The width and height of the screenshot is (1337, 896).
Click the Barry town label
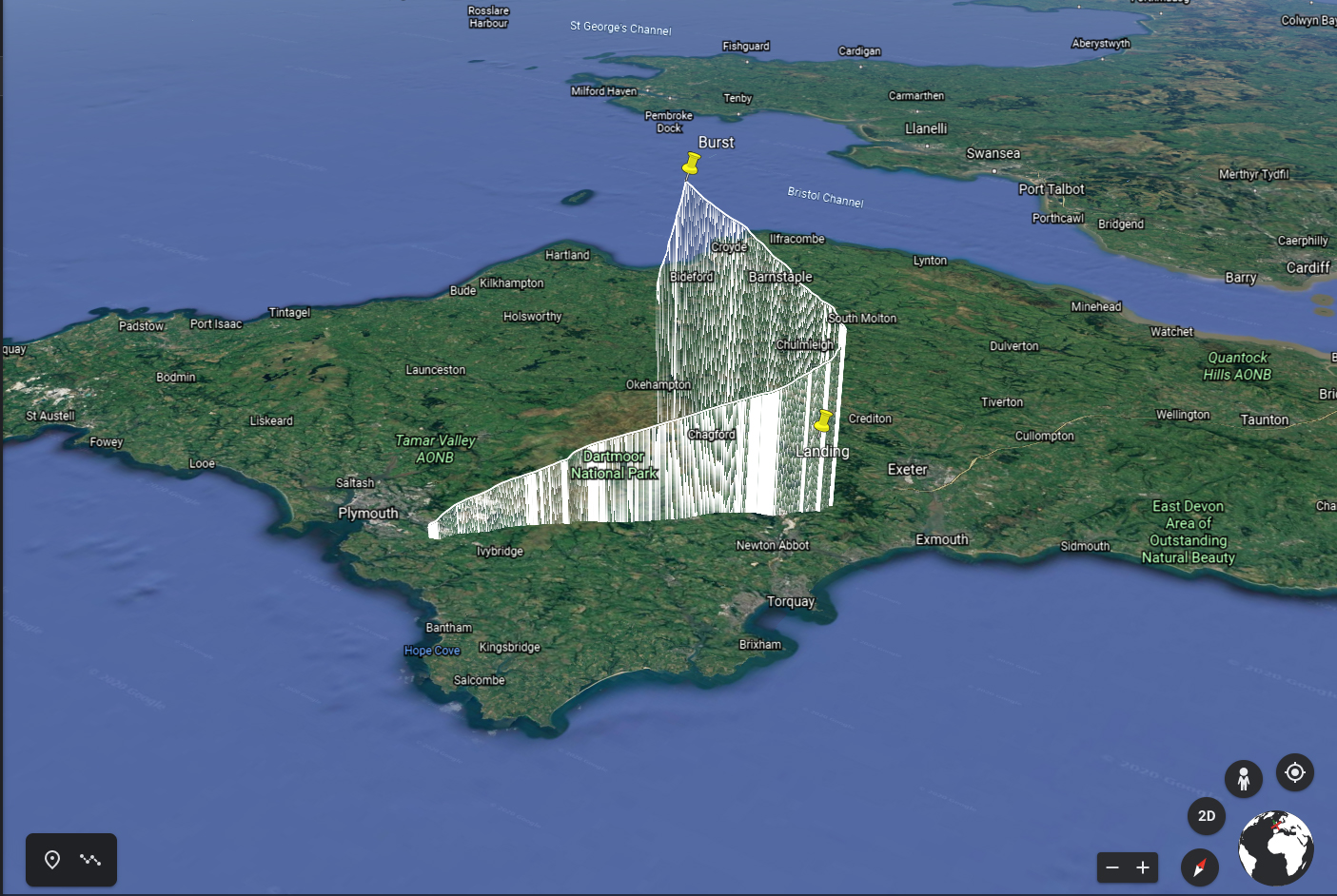coord(1241,278)
